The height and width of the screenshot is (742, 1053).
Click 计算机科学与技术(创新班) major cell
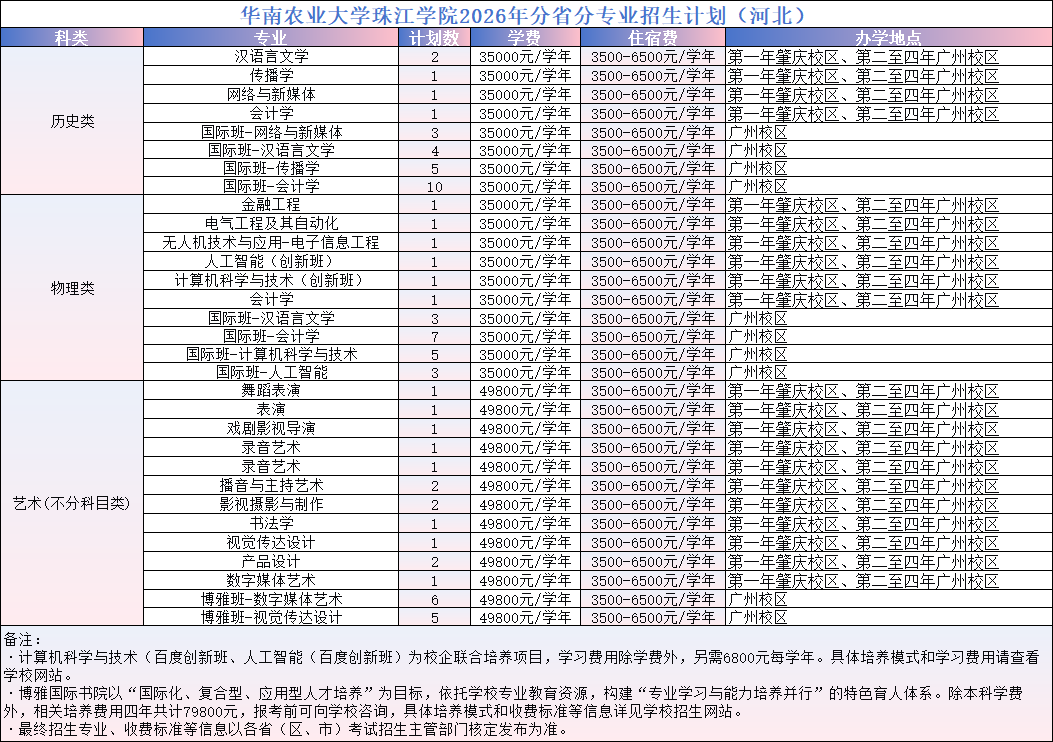pyautogui.click(x=271, y=280)
